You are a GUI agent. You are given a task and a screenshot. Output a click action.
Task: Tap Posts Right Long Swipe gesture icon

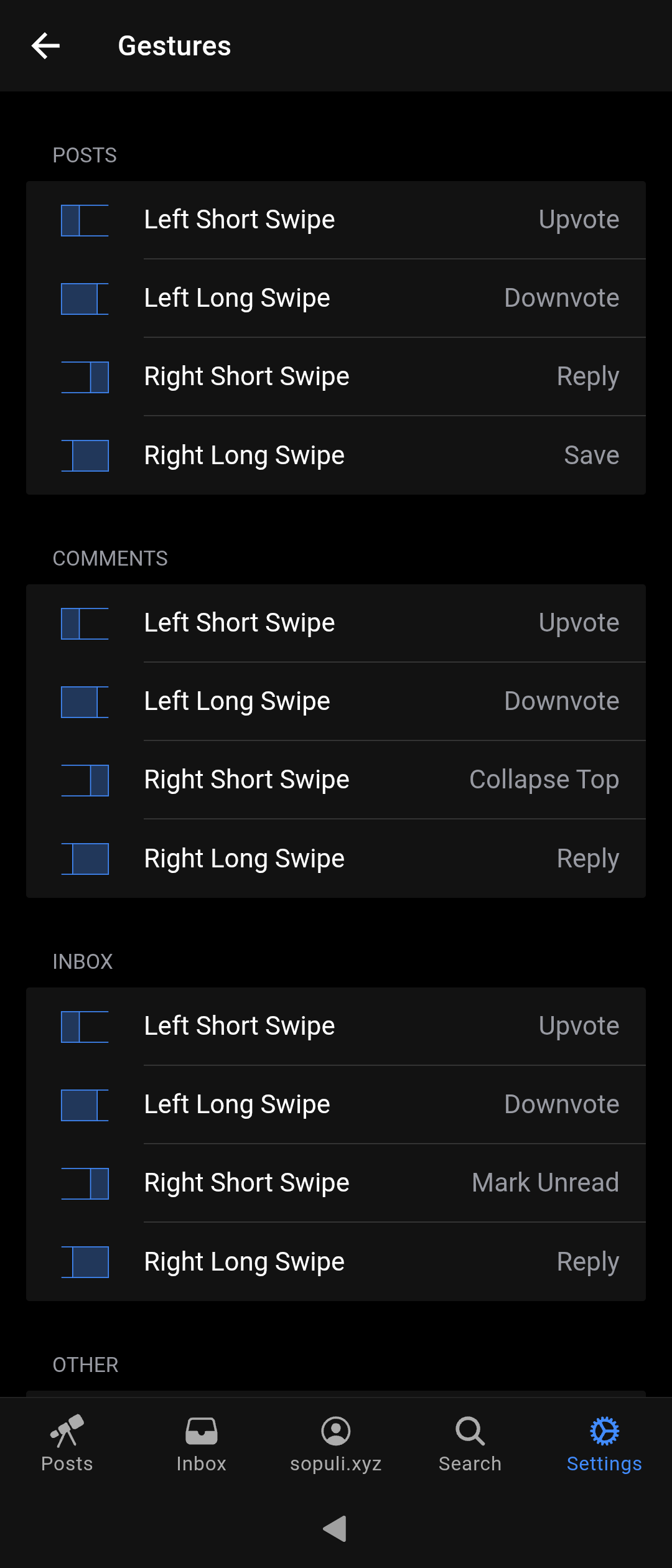pos(85,455)
